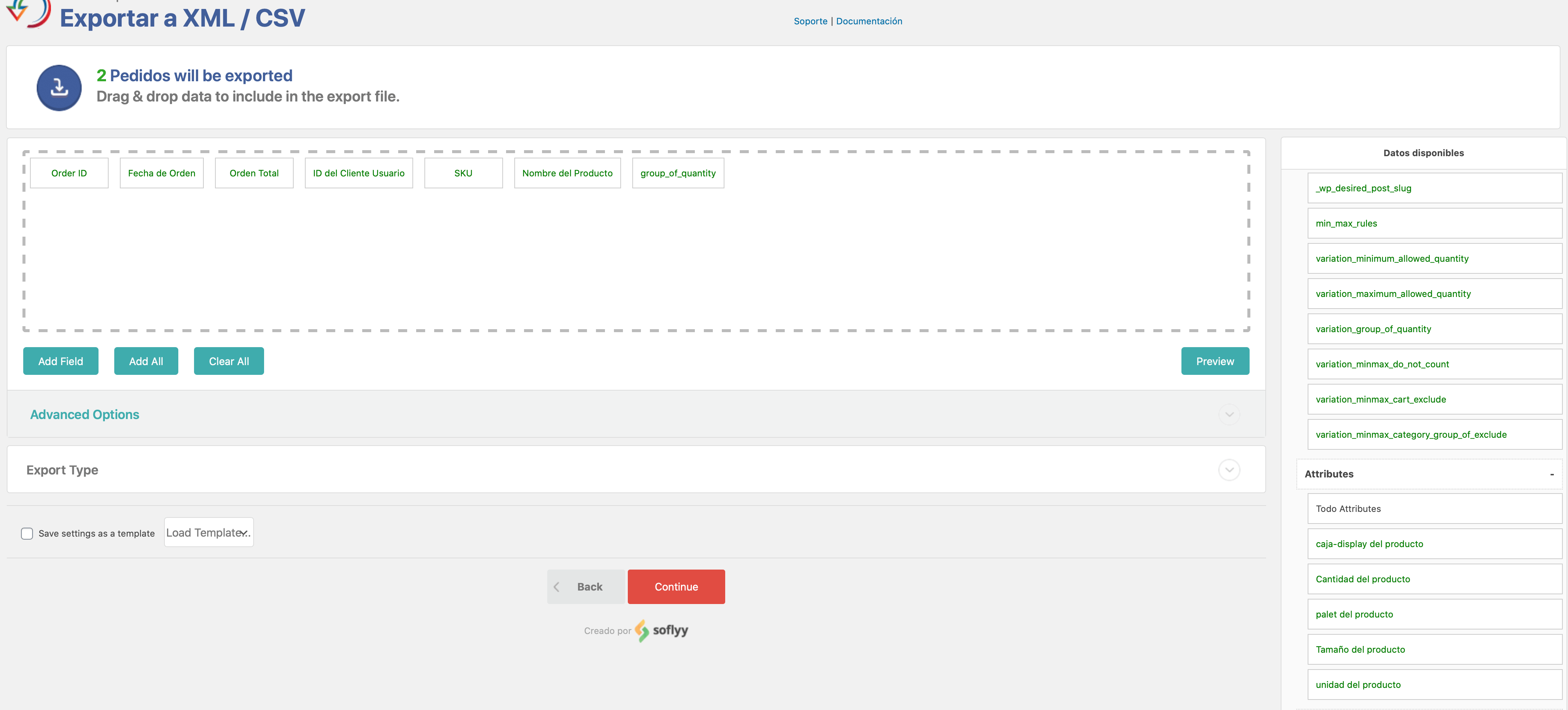1568x710 pixels.
Task: Click unidad del producto item
Action: pyautogui.click(x=1435, y=685)
